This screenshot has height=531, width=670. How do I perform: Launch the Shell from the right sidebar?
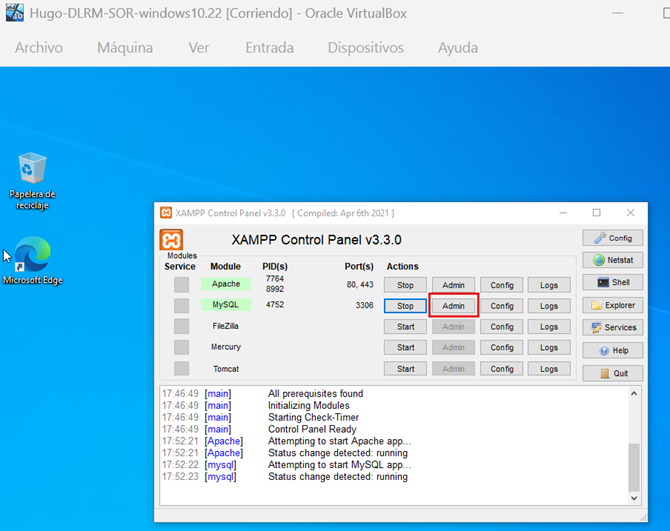[612, 283]
